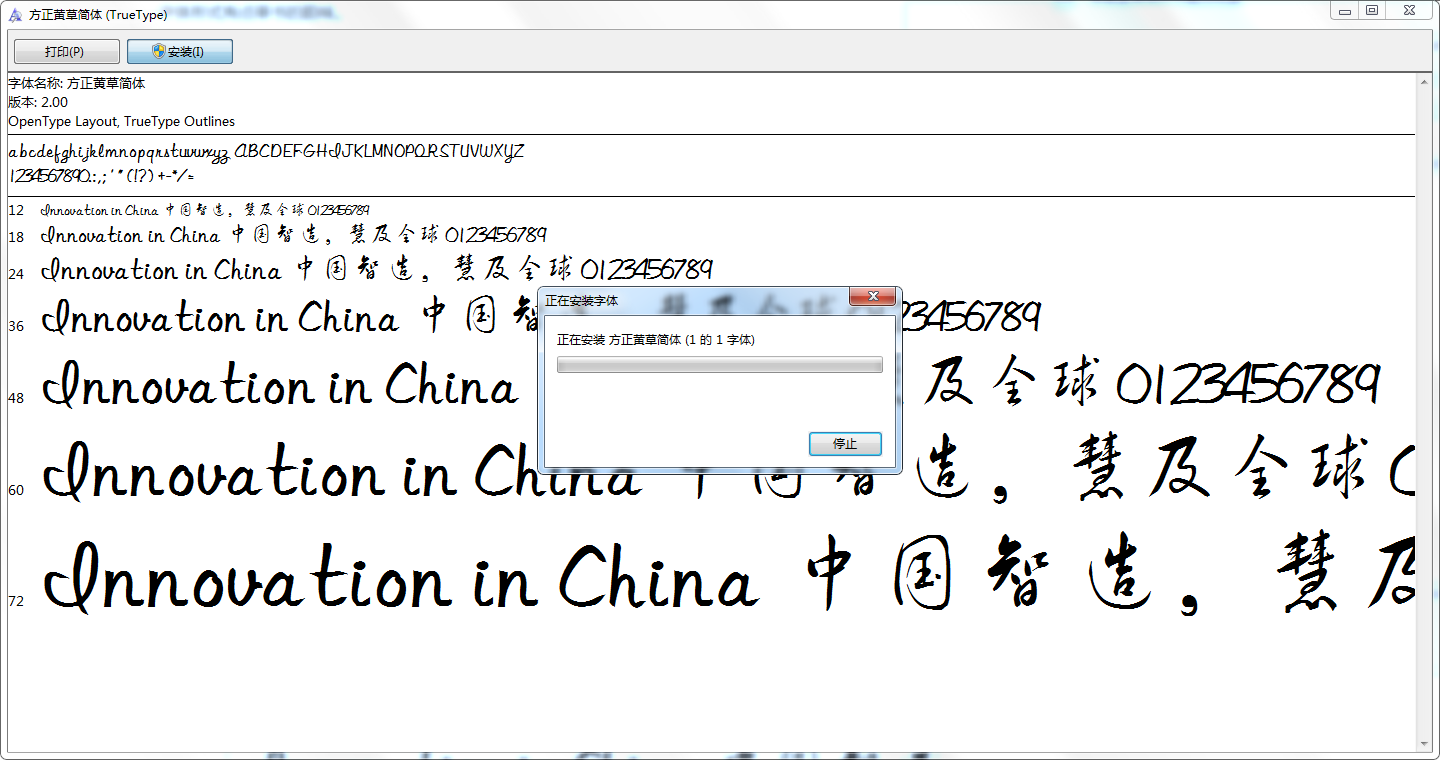Click the 72 point Innovation in China preview
Image resolution: width=1440 pixels, height=760 pixels.
click(400, 575)
